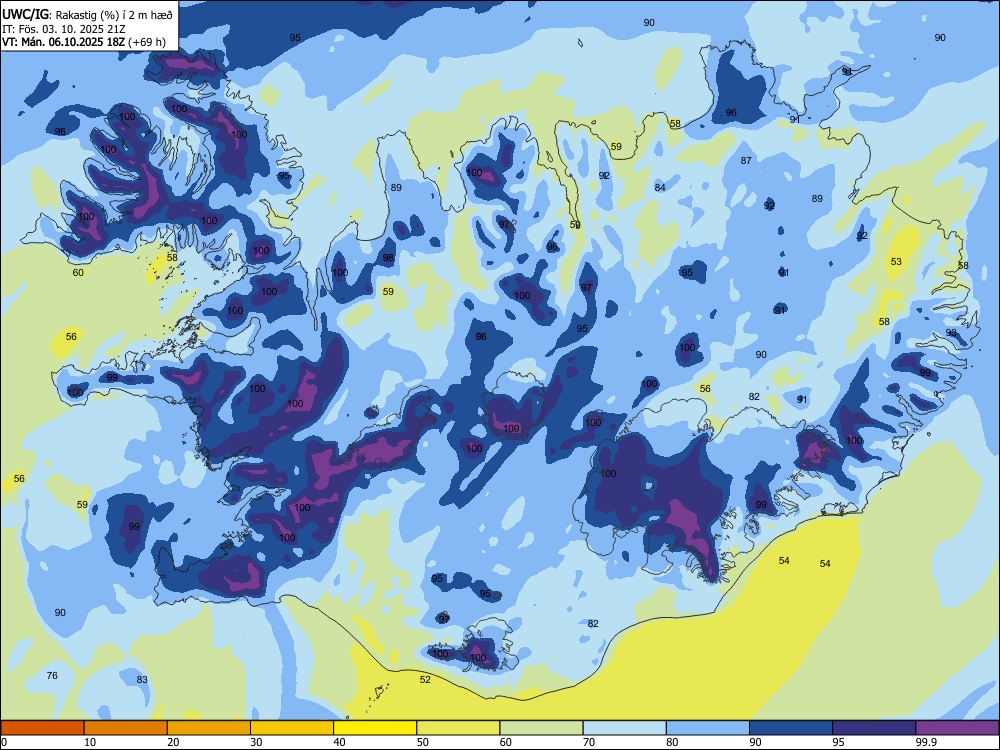Image resolution: width=1000 pixels, height=750 pixels.
Task: Click the '76' humidity value on the map
Action: pyautogui.click(x=52, y=675)
